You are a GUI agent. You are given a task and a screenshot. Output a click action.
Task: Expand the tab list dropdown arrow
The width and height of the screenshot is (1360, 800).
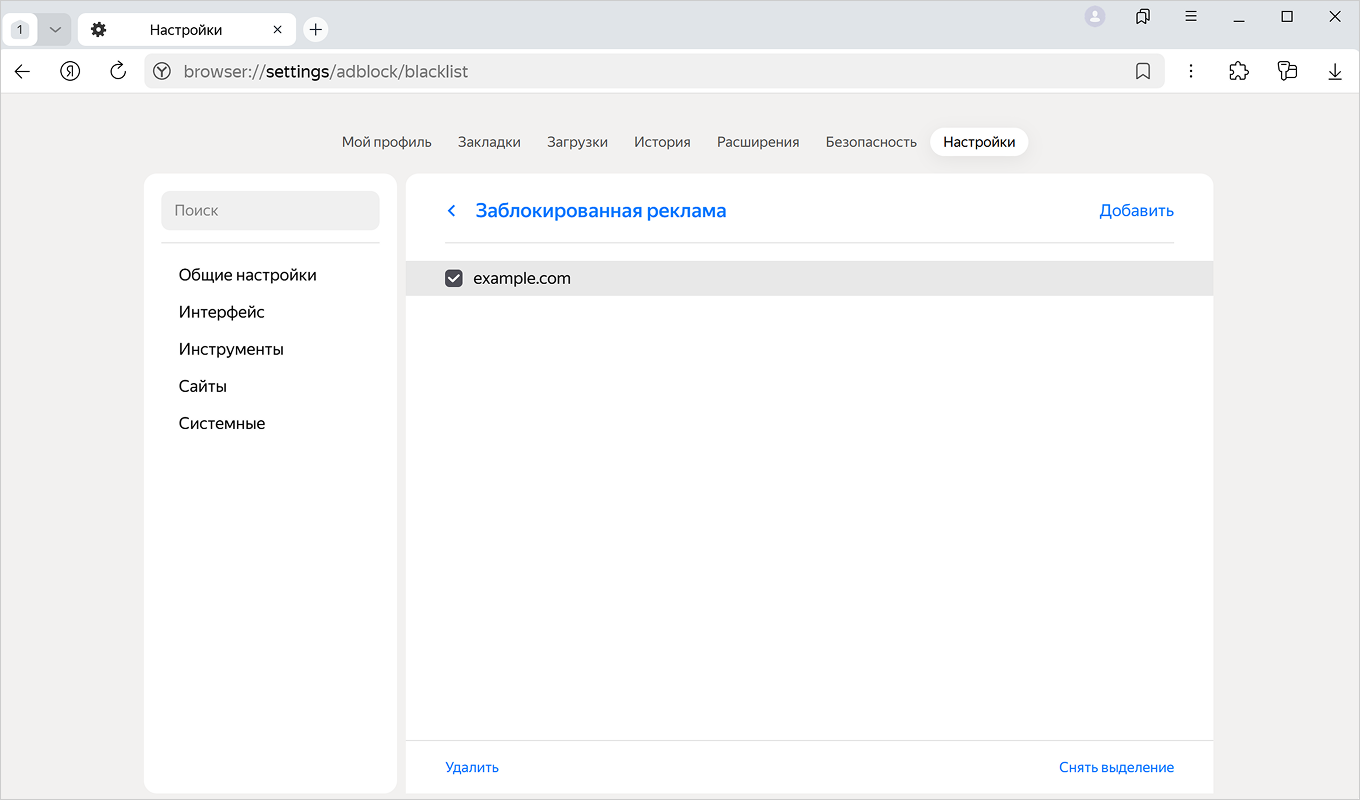55,30
